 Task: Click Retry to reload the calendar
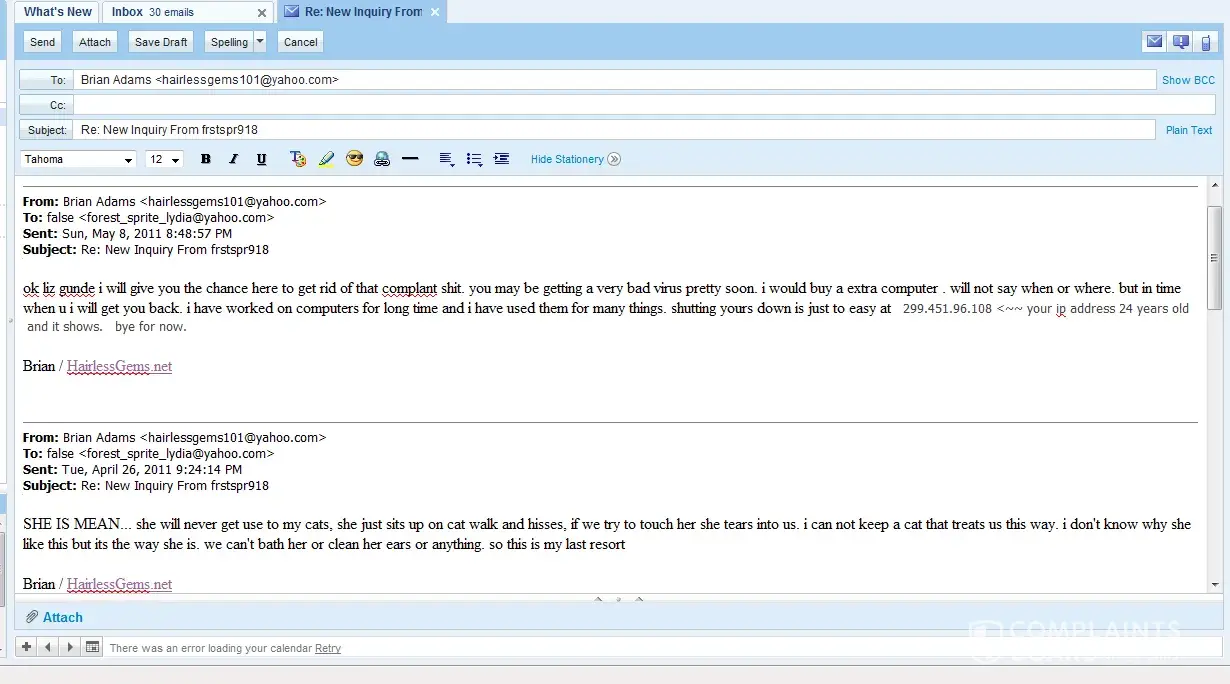(x=328, y=648)
